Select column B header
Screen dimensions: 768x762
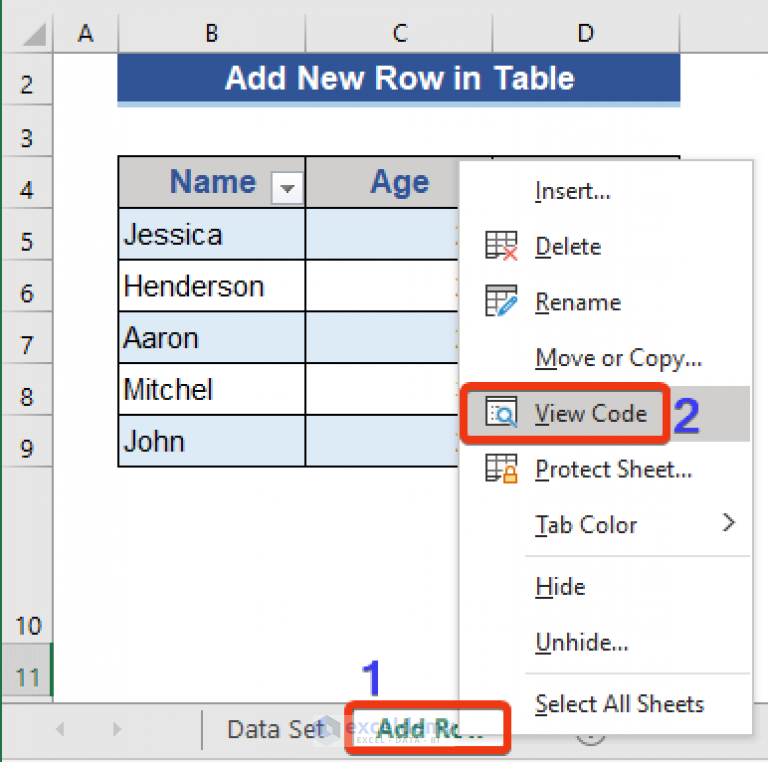tap(212, 33)
